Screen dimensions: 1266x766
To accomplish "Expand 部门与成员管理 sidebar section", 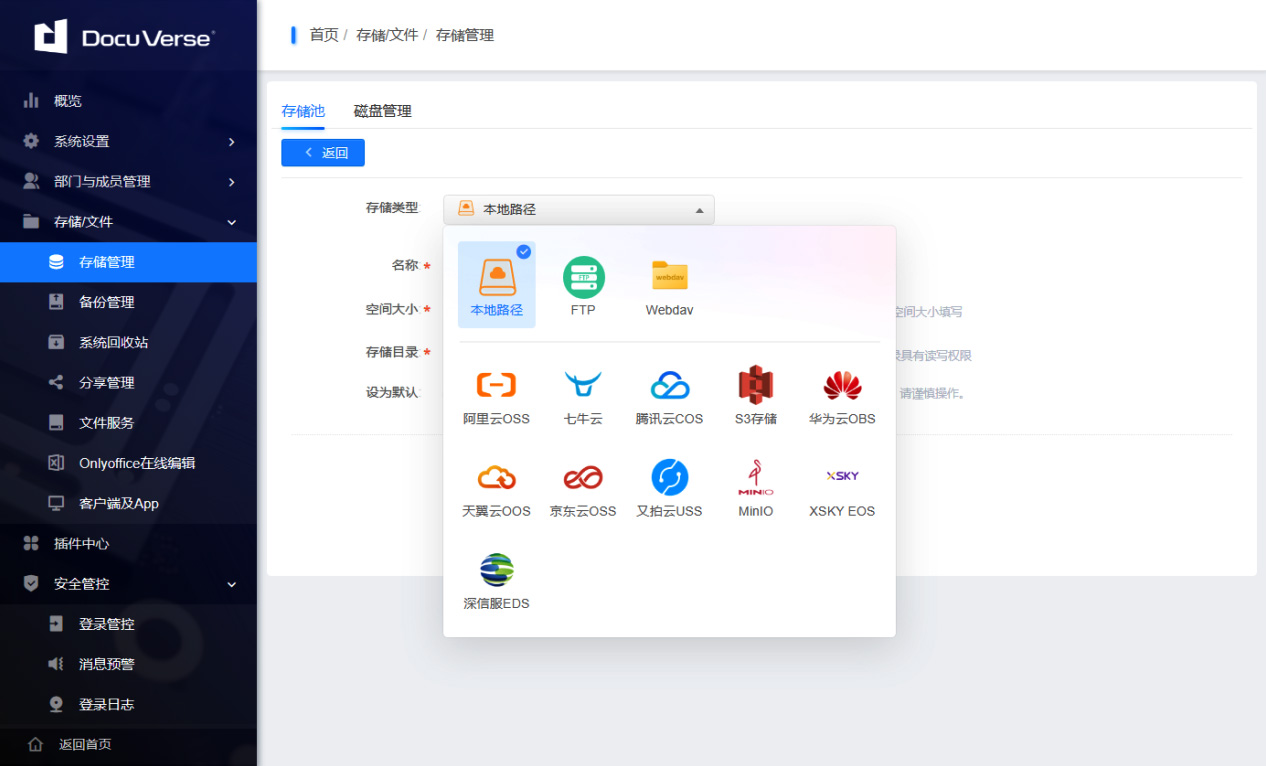I will [128, 182].
